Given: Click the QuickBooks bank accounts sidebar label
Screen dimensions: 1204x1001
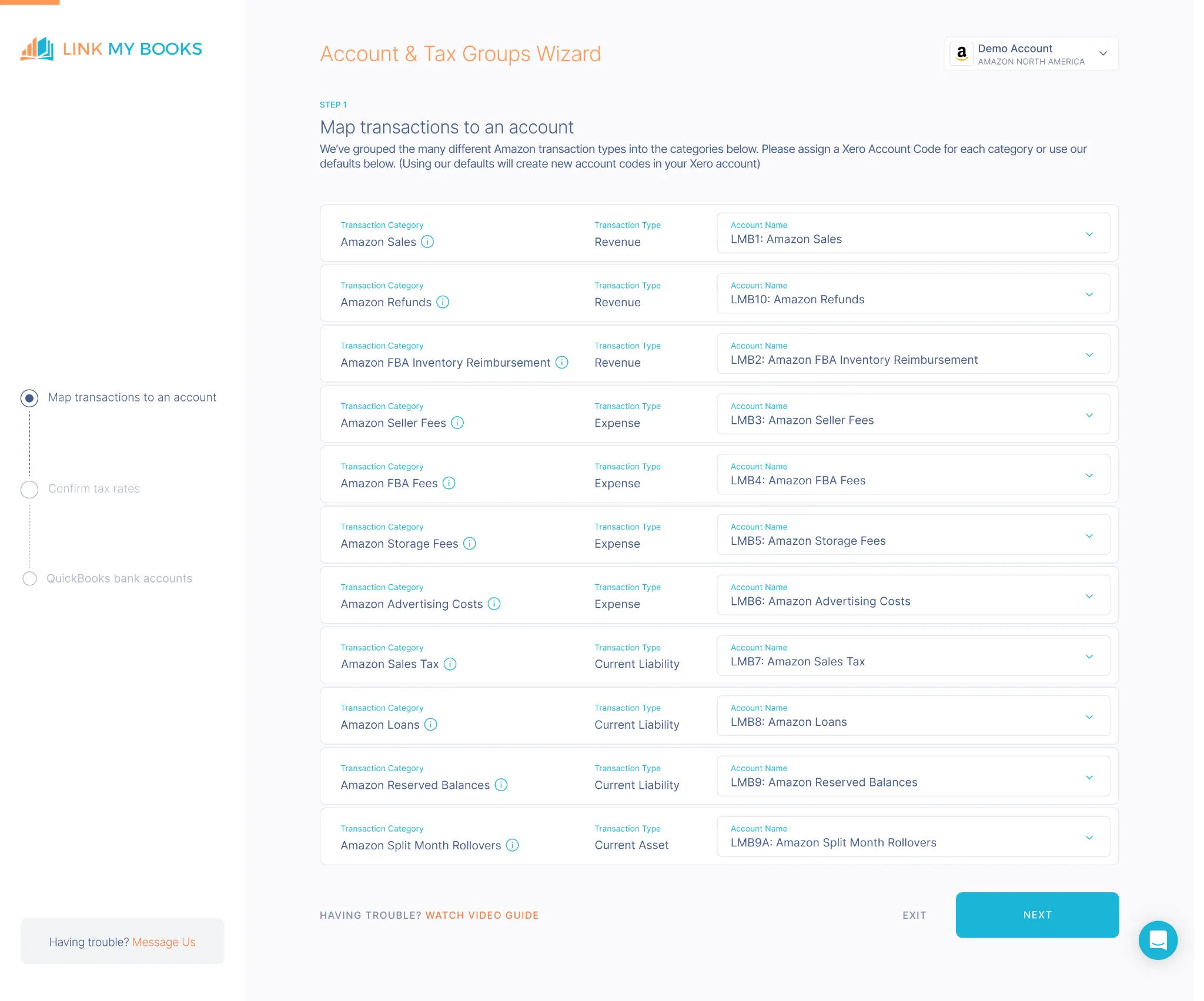Looking at the screenshot, I should (x=119, y=578).
